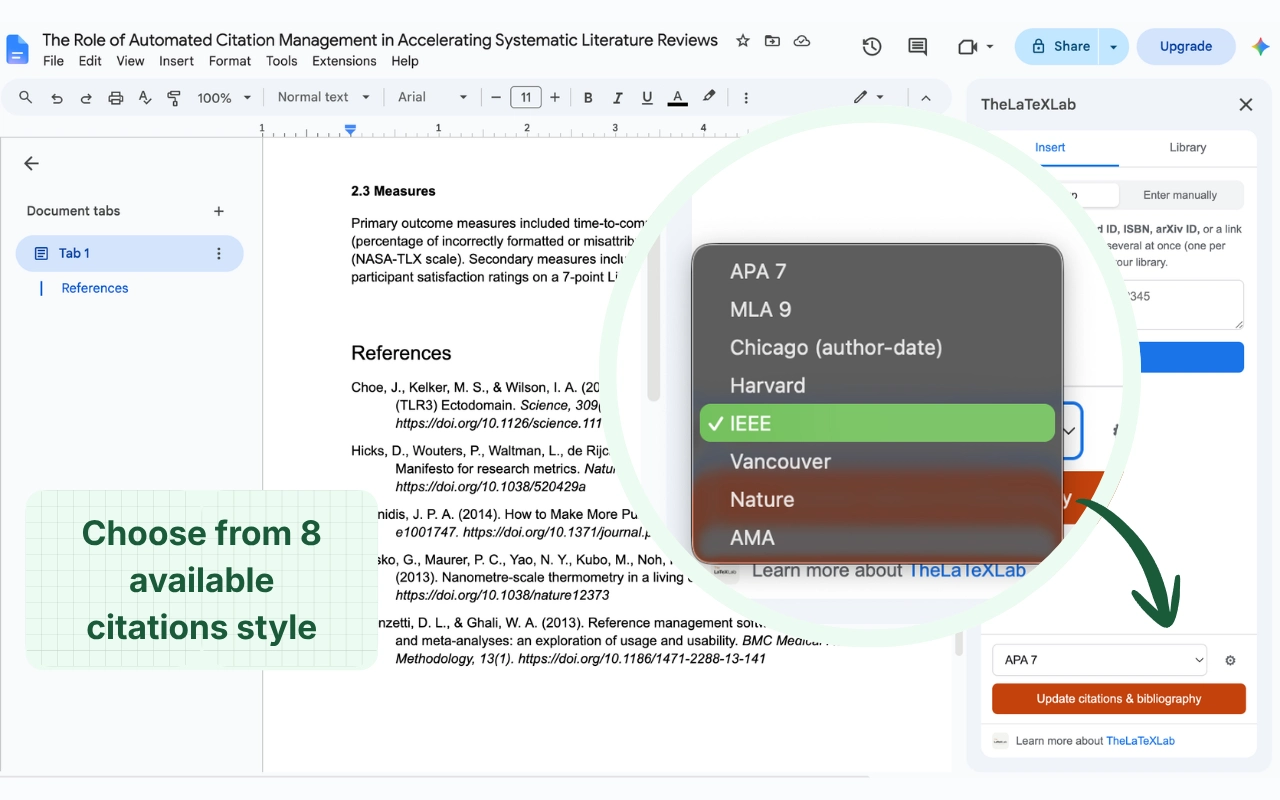Open the File menu
1280x800 pixels.
pyautogui.click(x=53, y=61)
